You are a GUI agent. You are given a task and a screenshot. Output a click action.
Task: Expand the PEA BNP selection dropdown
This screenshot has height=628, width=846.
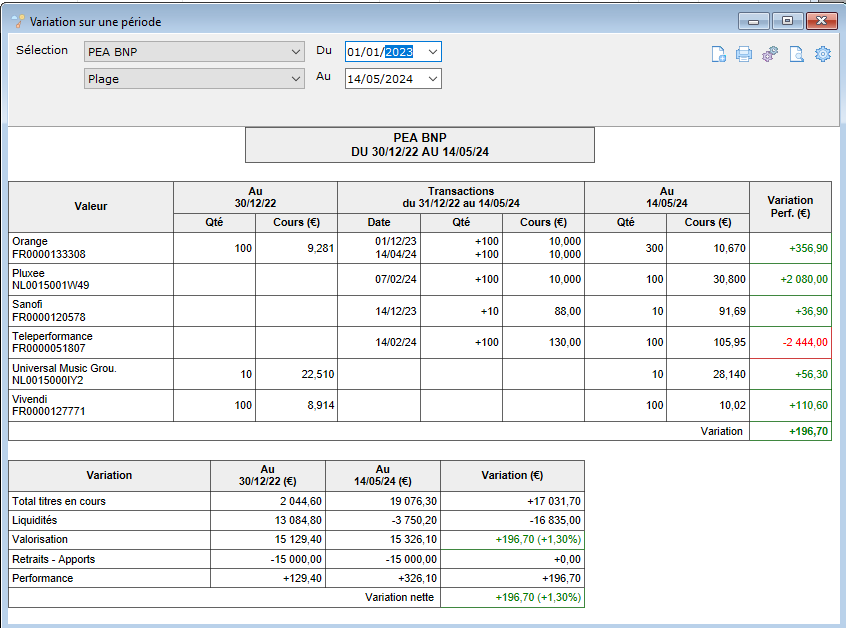point(295,52)
